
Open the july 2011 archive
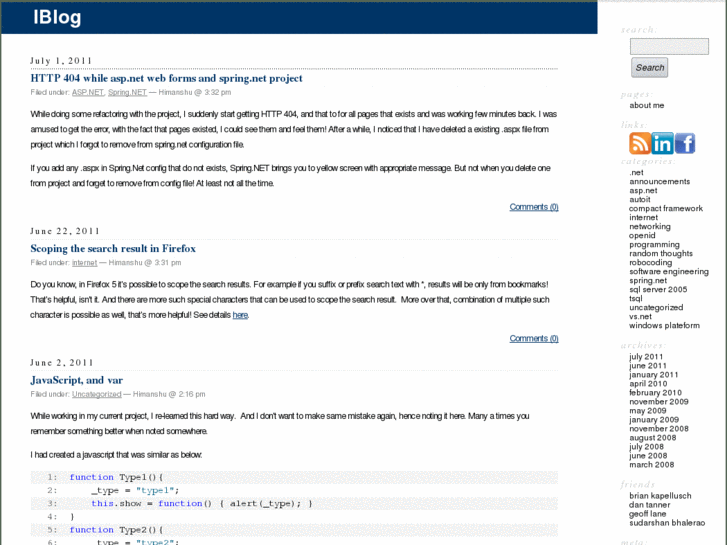pyautogui.click(x=646, y=357)
